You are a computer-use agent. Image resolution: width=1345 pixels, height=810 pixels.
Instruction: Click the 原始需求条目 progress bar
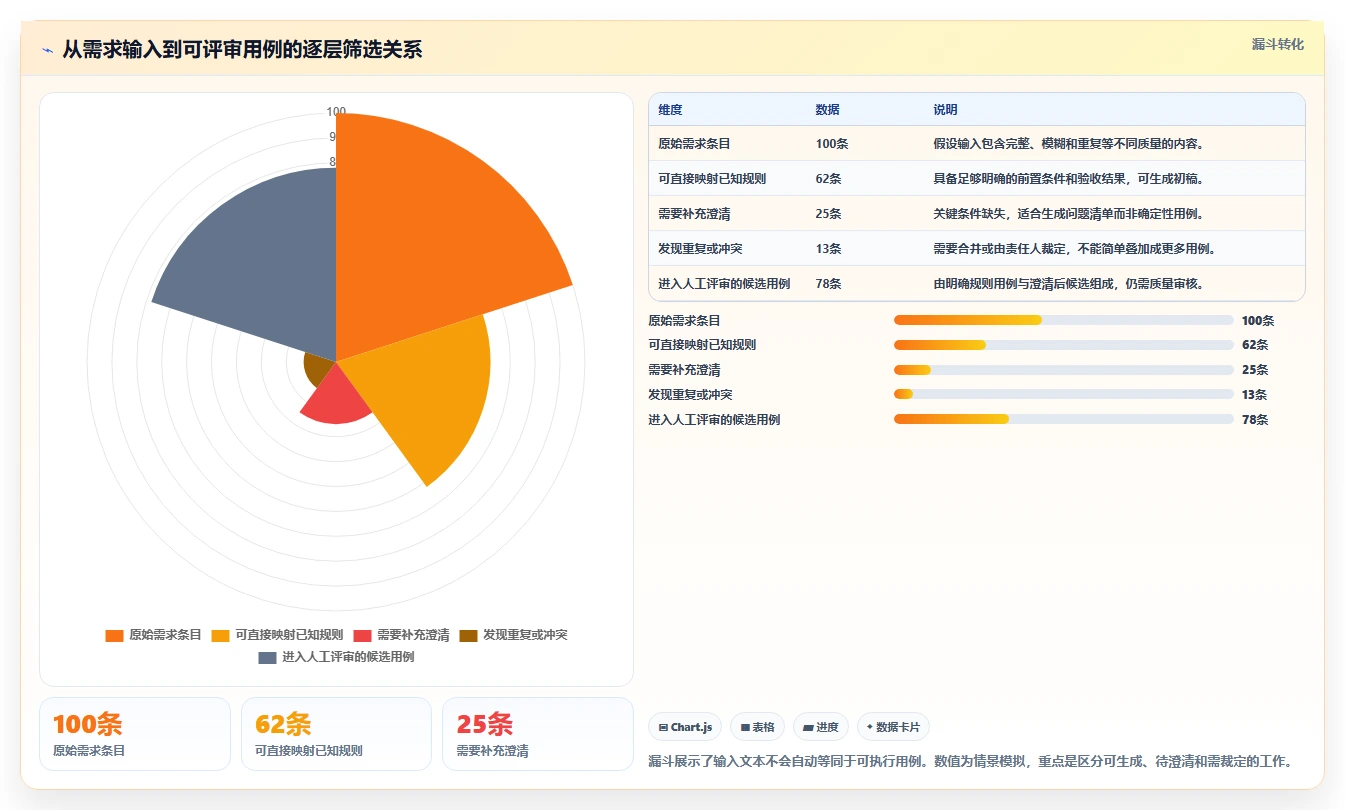(1063, 320)
